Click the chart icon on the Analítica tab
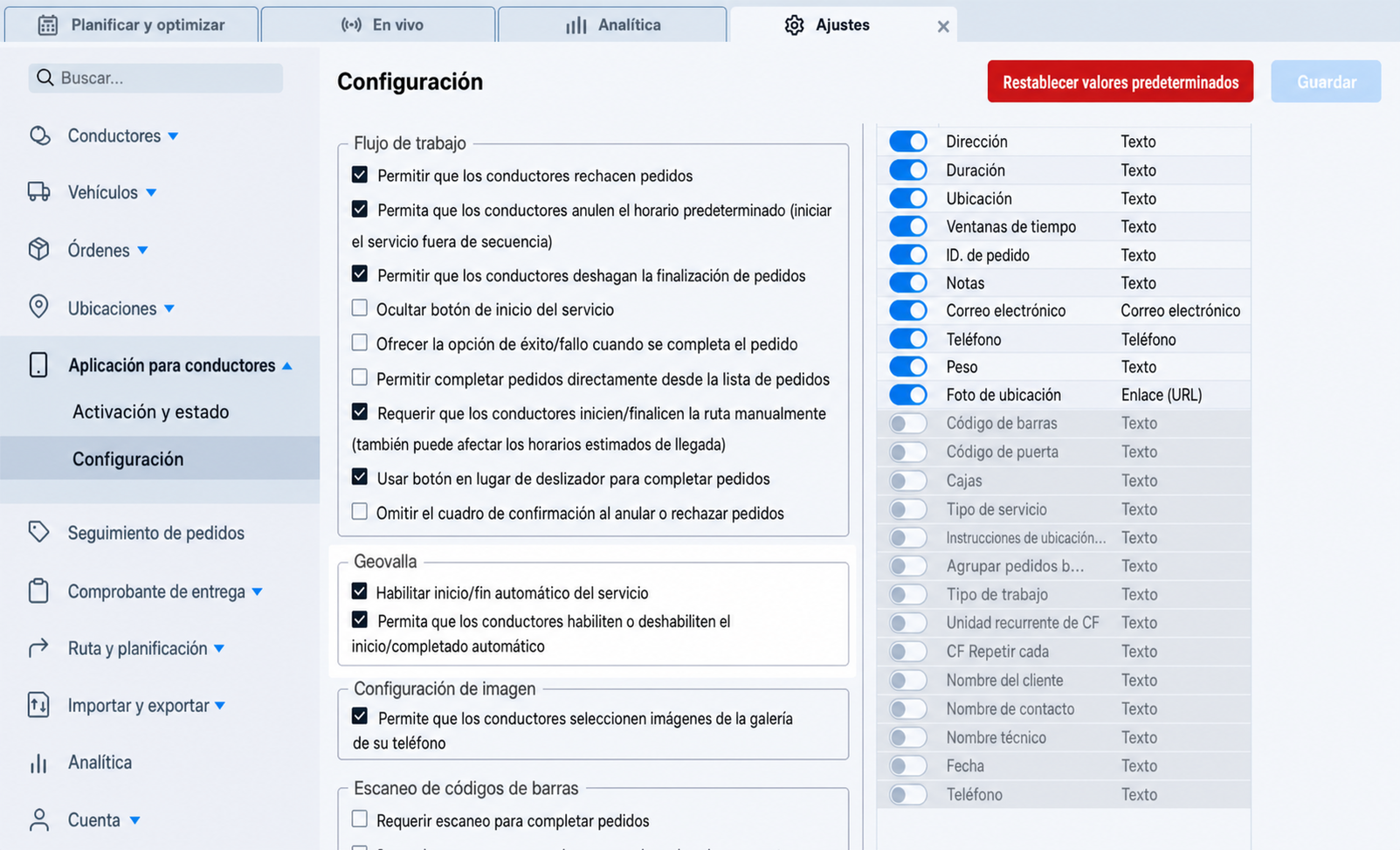The width and height of the screenshot is (1400, 850). [x=576, y=25]
